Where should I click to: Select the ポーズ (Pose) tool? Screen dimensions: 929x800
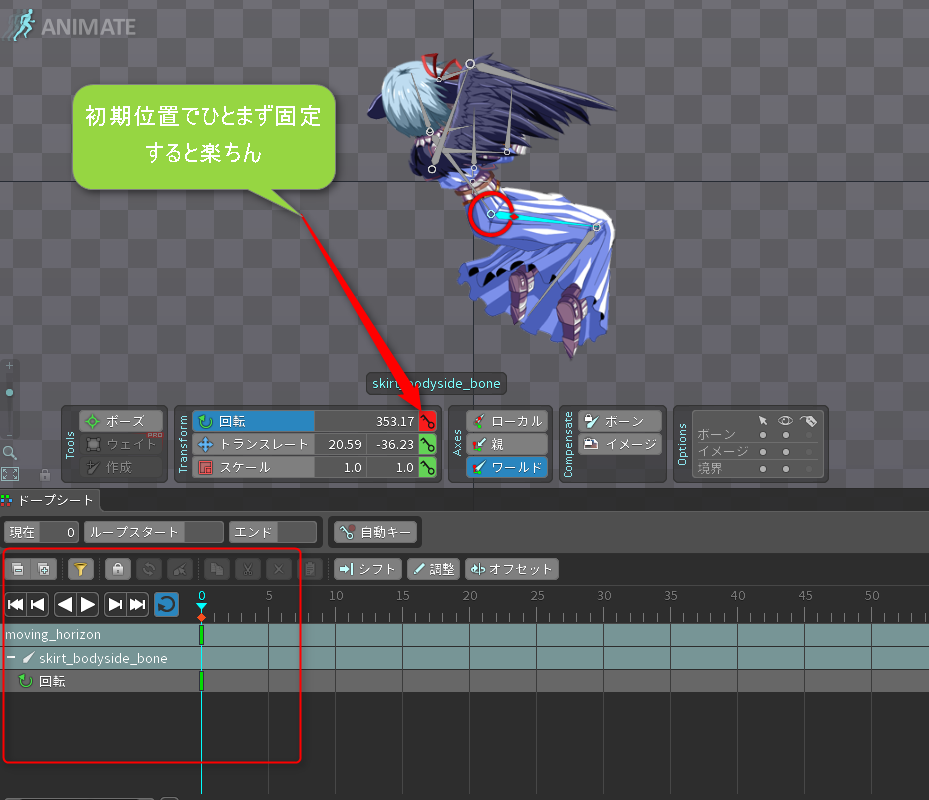121,421
